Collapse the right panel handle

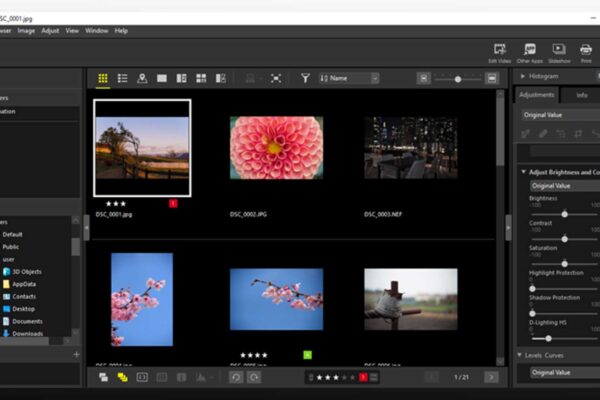(x=508, y=228)
